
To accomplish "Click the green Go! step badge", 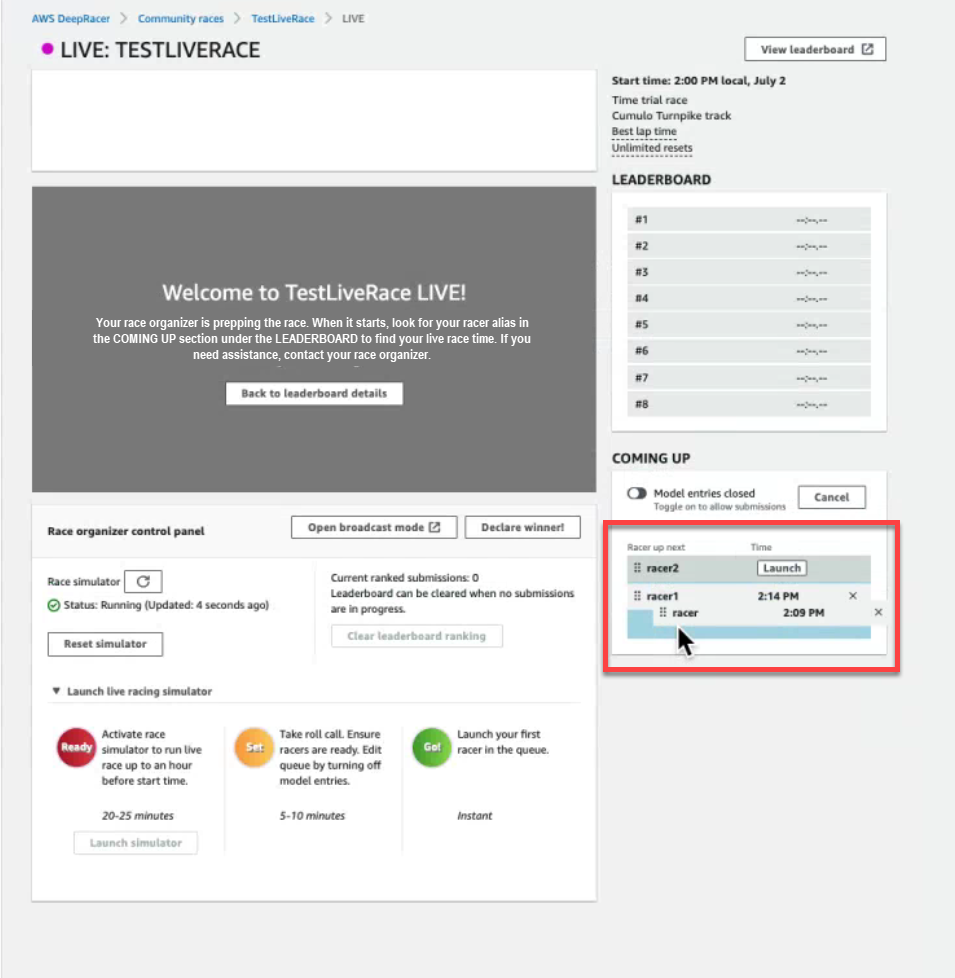I will click(431, 747).
